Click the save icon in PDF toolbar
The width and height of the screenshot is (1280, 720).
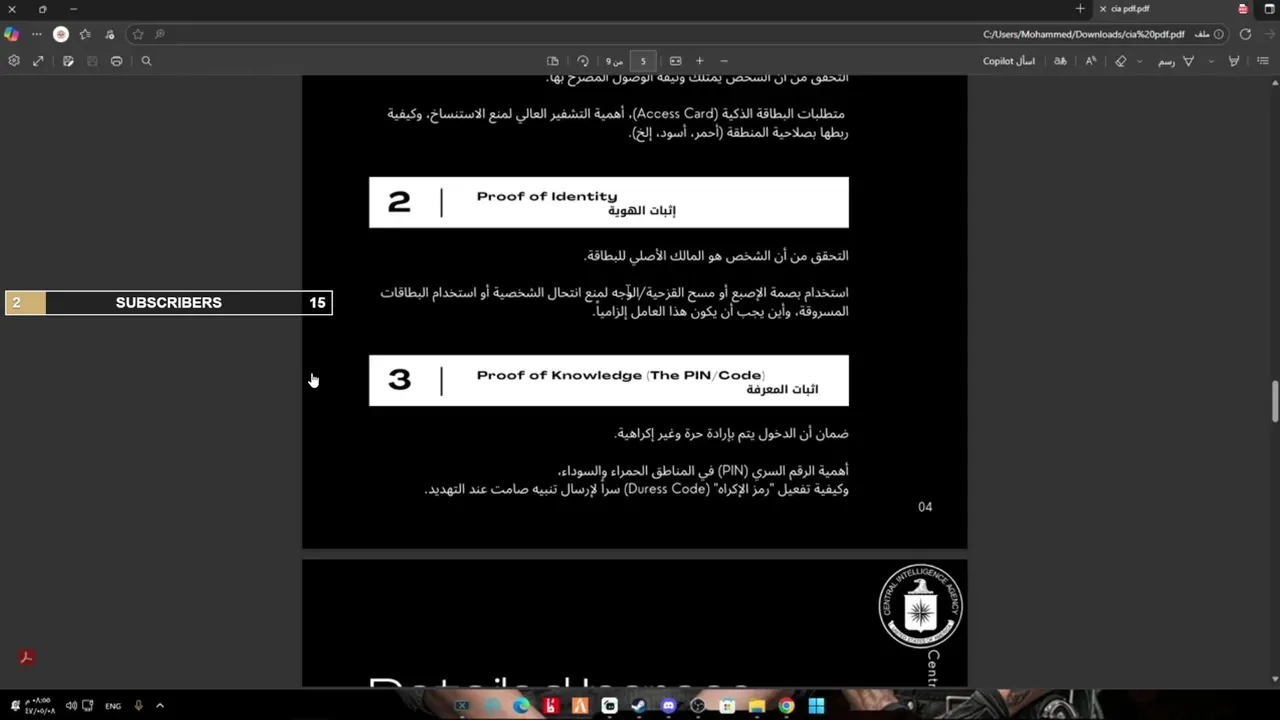click(92, 61)
